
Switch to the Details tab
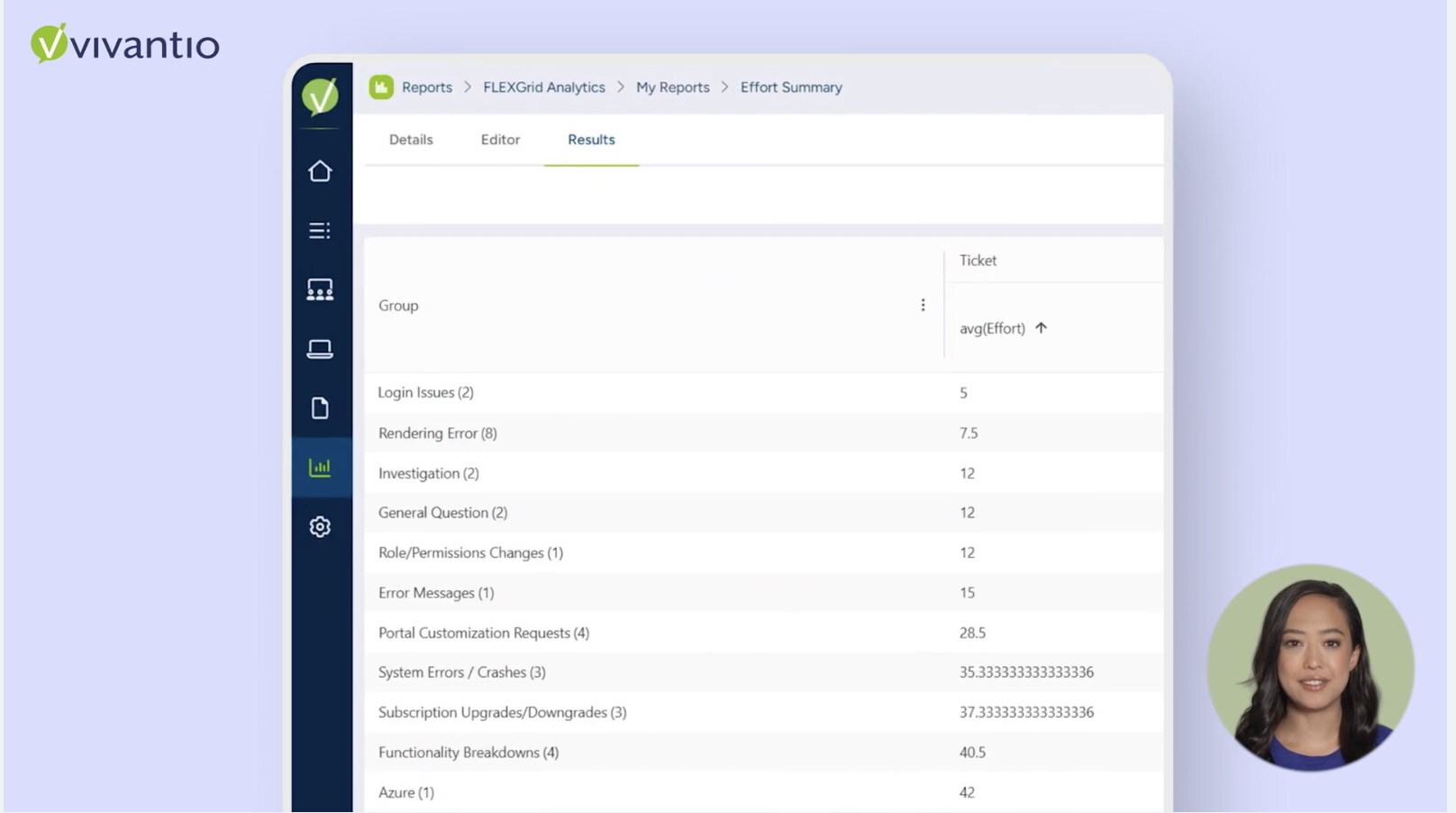pos(411,140)
